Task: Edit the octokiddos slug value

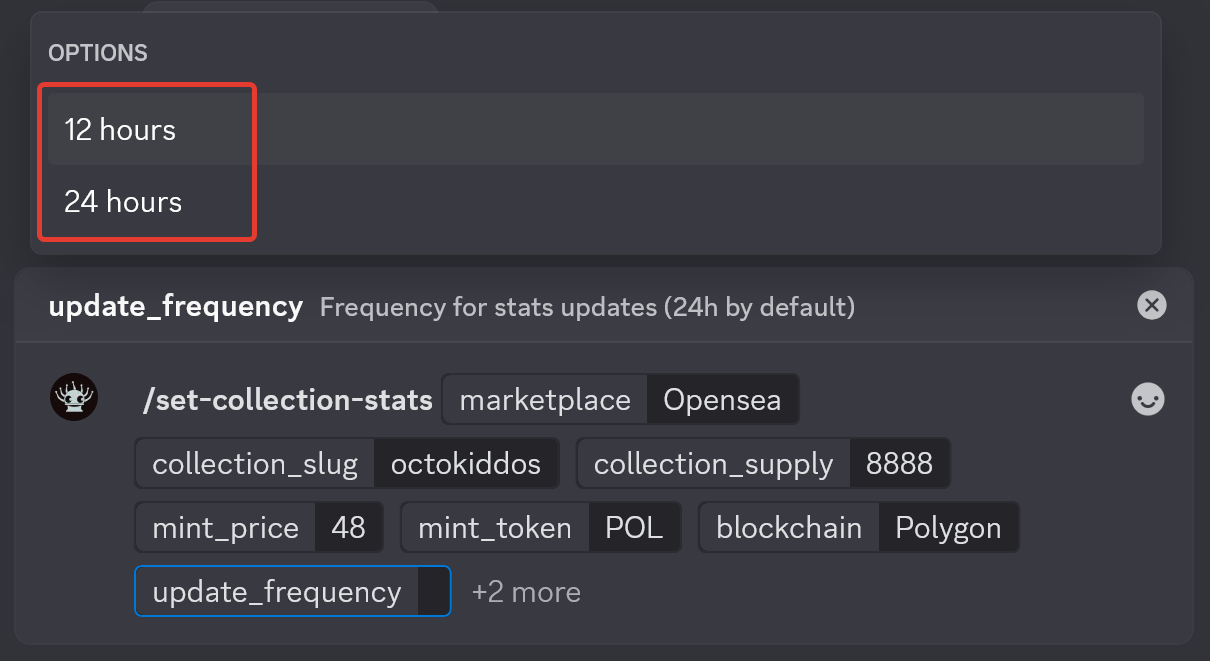Action: click(466, 464)
